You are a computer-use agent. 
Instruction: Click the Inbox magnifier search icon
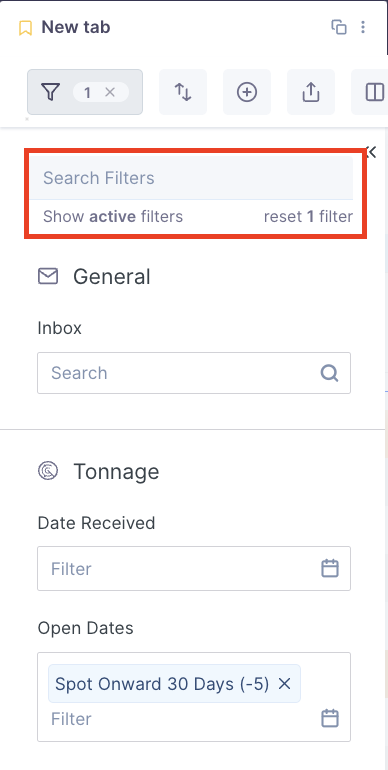click(330, 373)
